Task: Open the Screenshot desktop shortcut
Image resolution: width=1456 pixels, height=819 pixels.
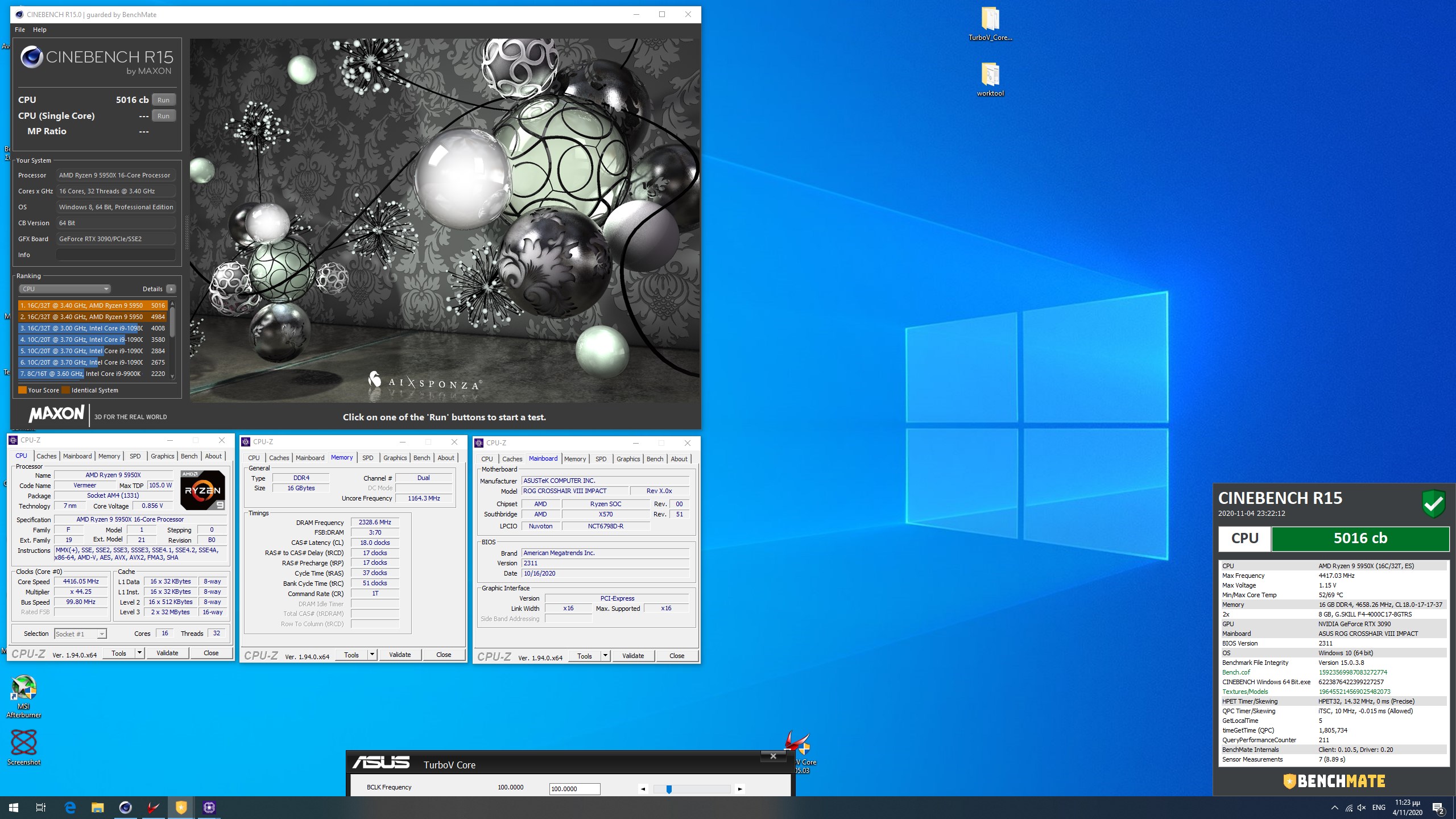Action: click(23, 747)
